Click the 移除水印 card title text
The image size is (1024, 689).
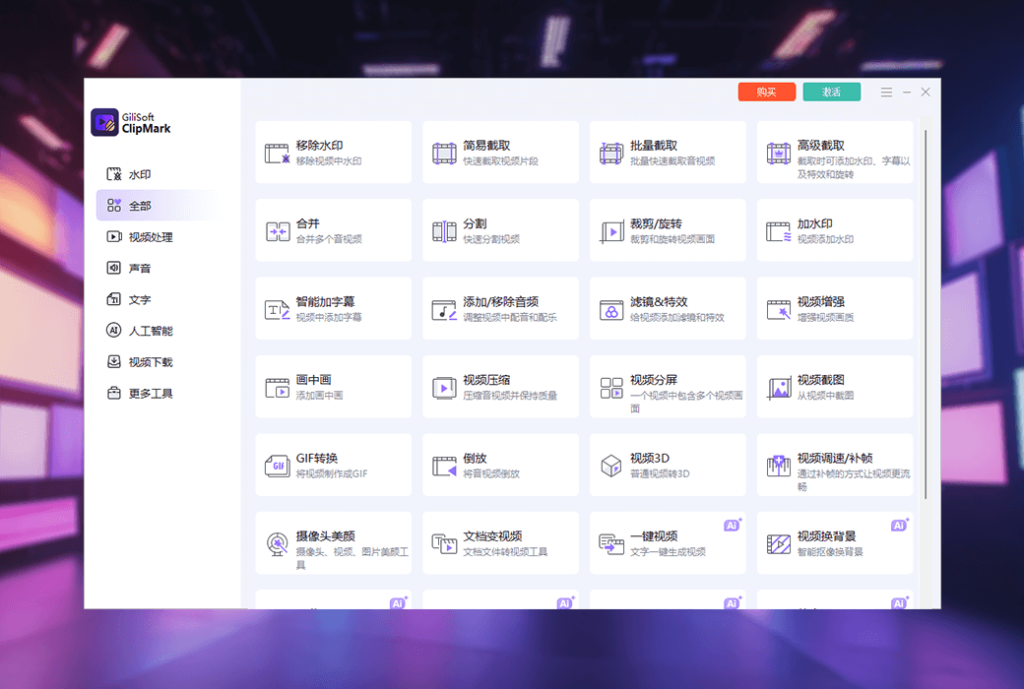(x=319, y=146)
